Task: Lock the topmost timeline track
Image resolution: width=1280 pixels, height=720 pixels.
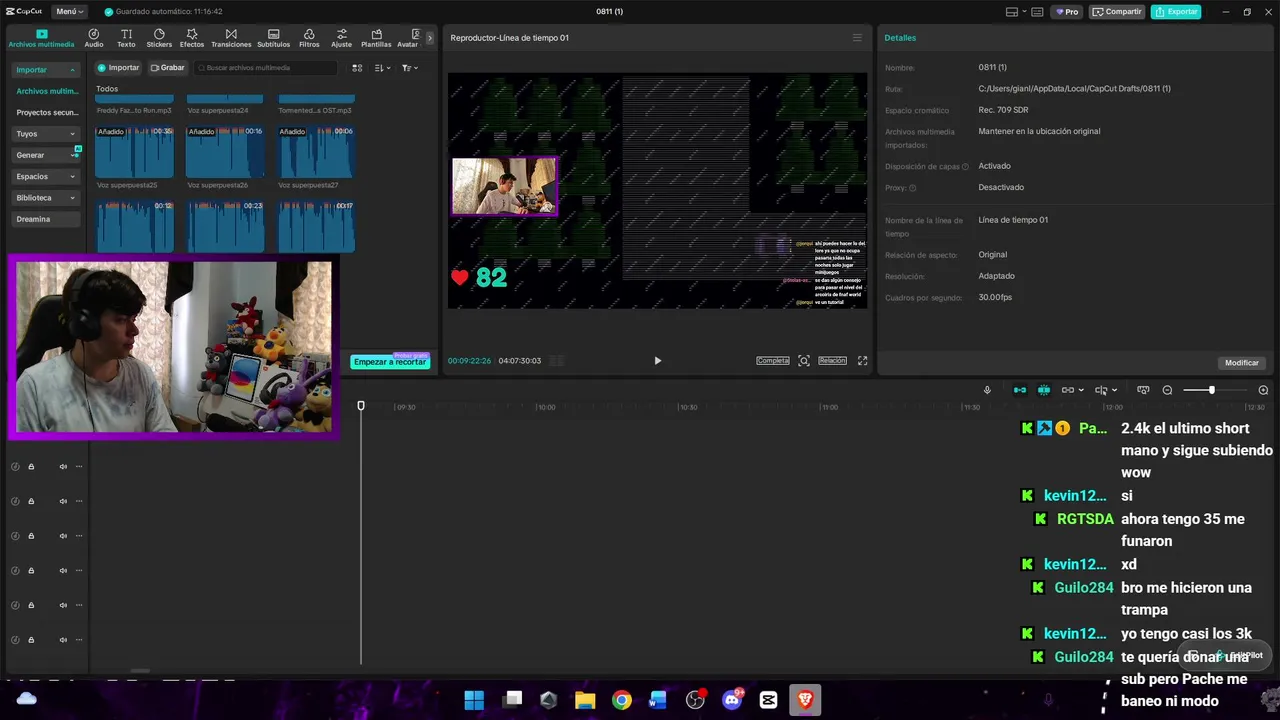Action: click(31, 467)
